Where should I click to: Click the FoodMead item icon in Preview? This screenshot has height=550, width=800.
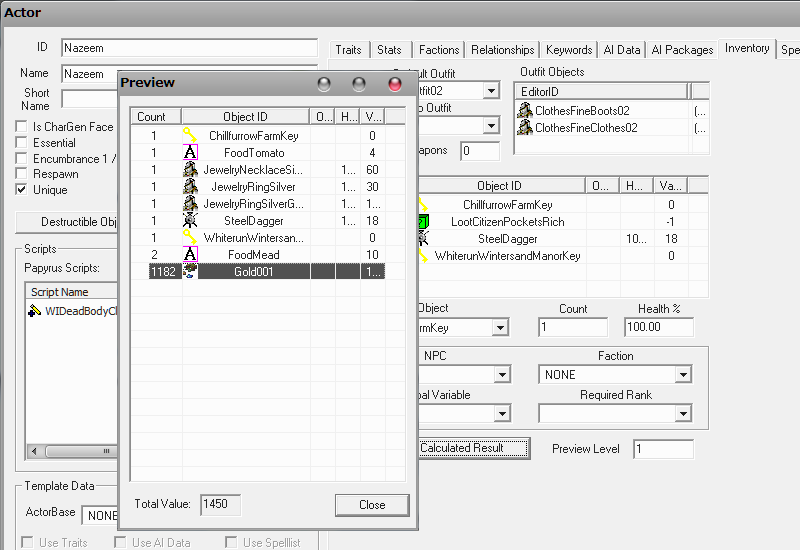tap(190, 254)
